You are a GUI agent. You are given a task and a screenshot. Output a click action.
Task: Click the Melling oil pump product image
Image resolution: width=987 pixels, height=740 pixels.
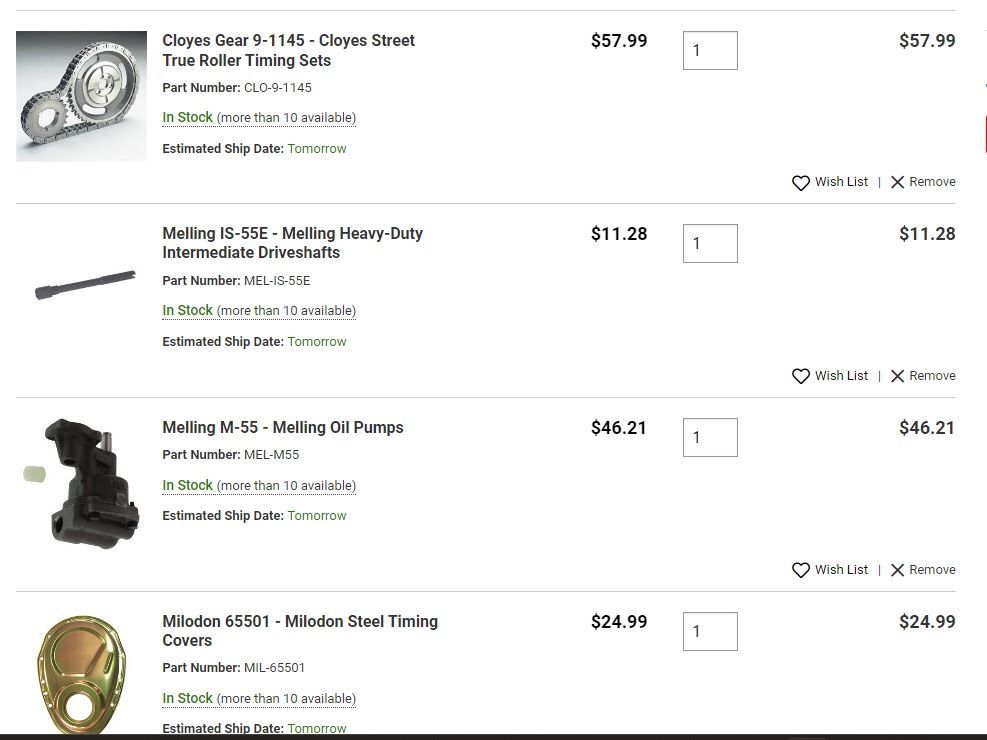[84, 483]
